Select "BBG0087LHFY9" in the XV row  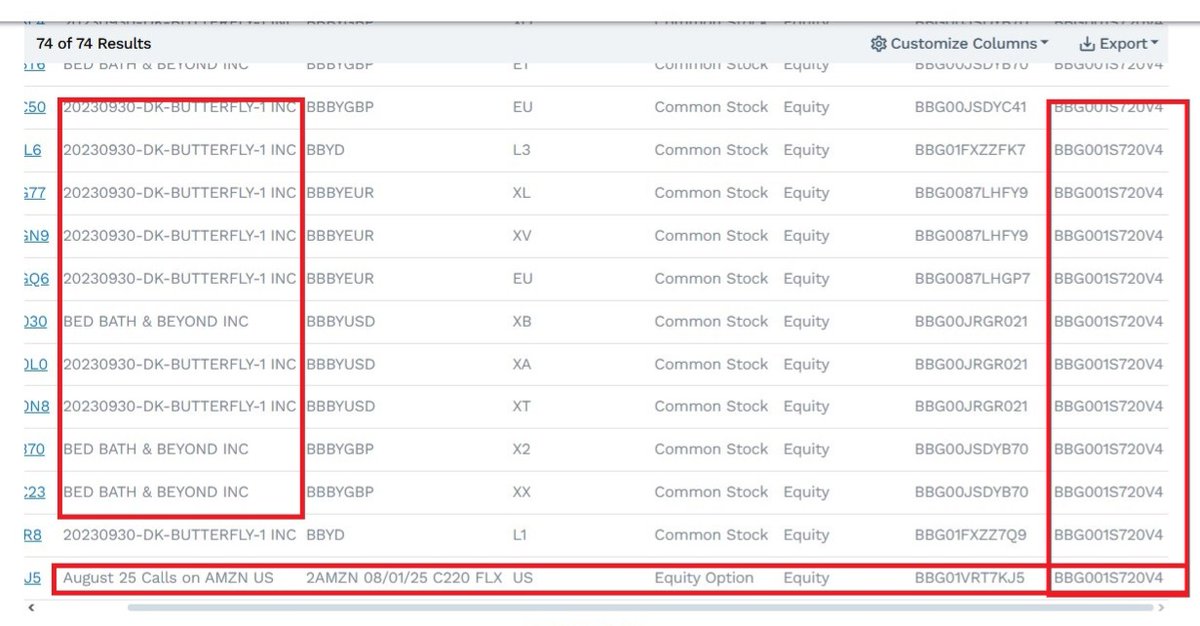coord(971,236)
